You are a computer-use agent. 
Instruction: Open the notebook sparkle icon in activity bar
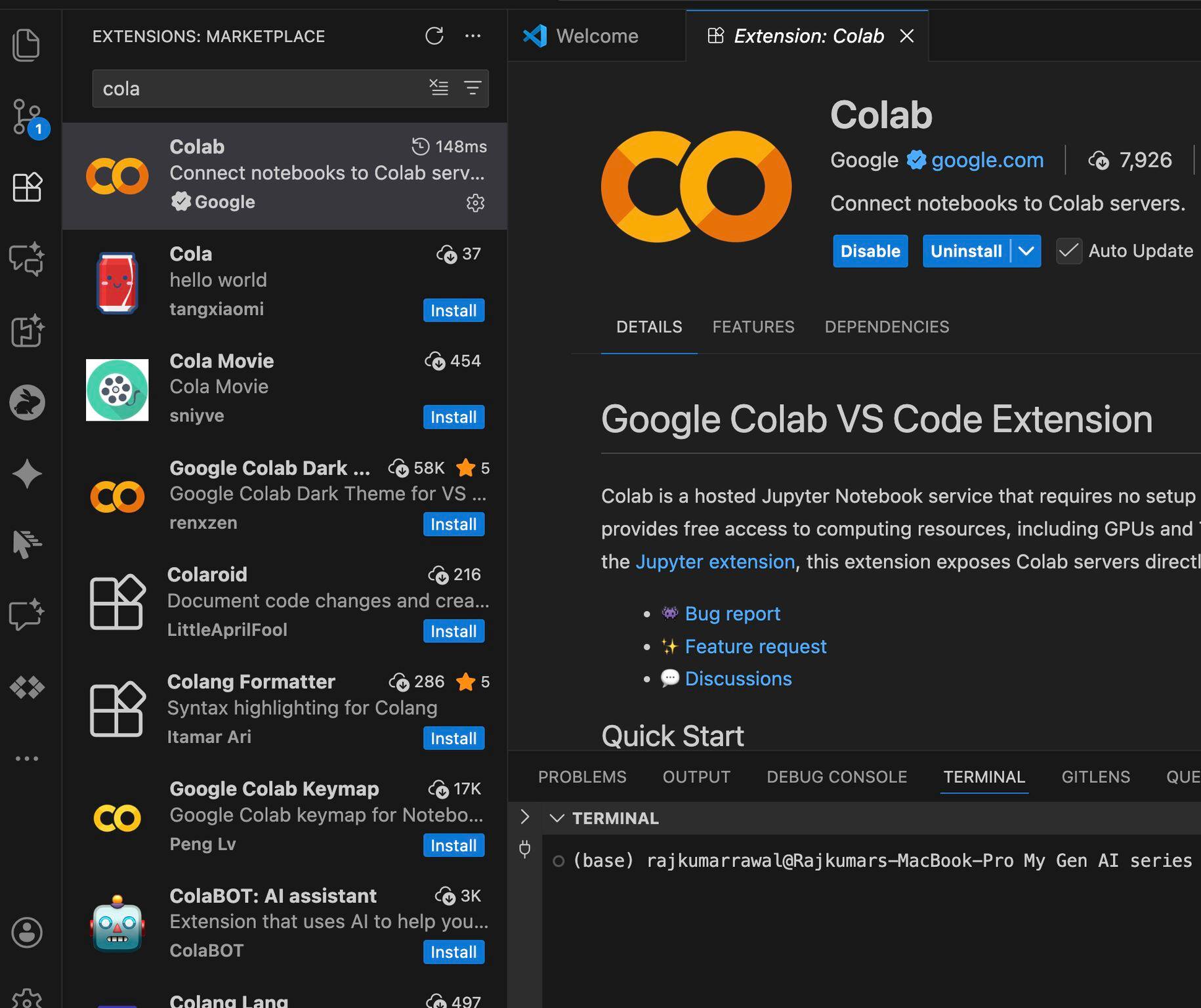pos(27,330)
